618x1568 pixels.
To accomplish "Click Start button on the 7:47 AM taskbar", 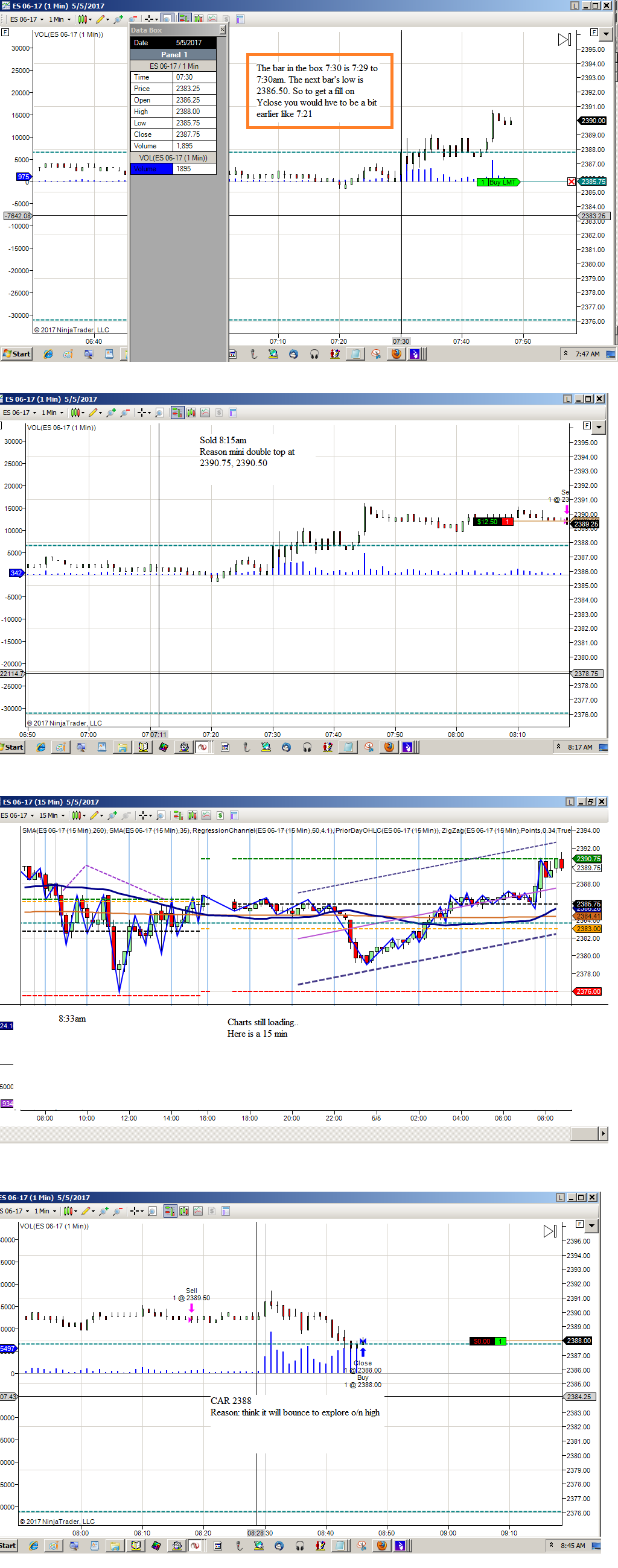I will point(16,353).
